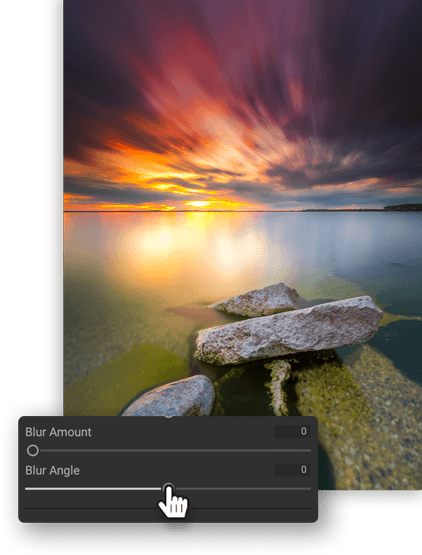Select the Blur Angle value field
This screenshot has height=555, width=422.
click(x=292, y=470)
